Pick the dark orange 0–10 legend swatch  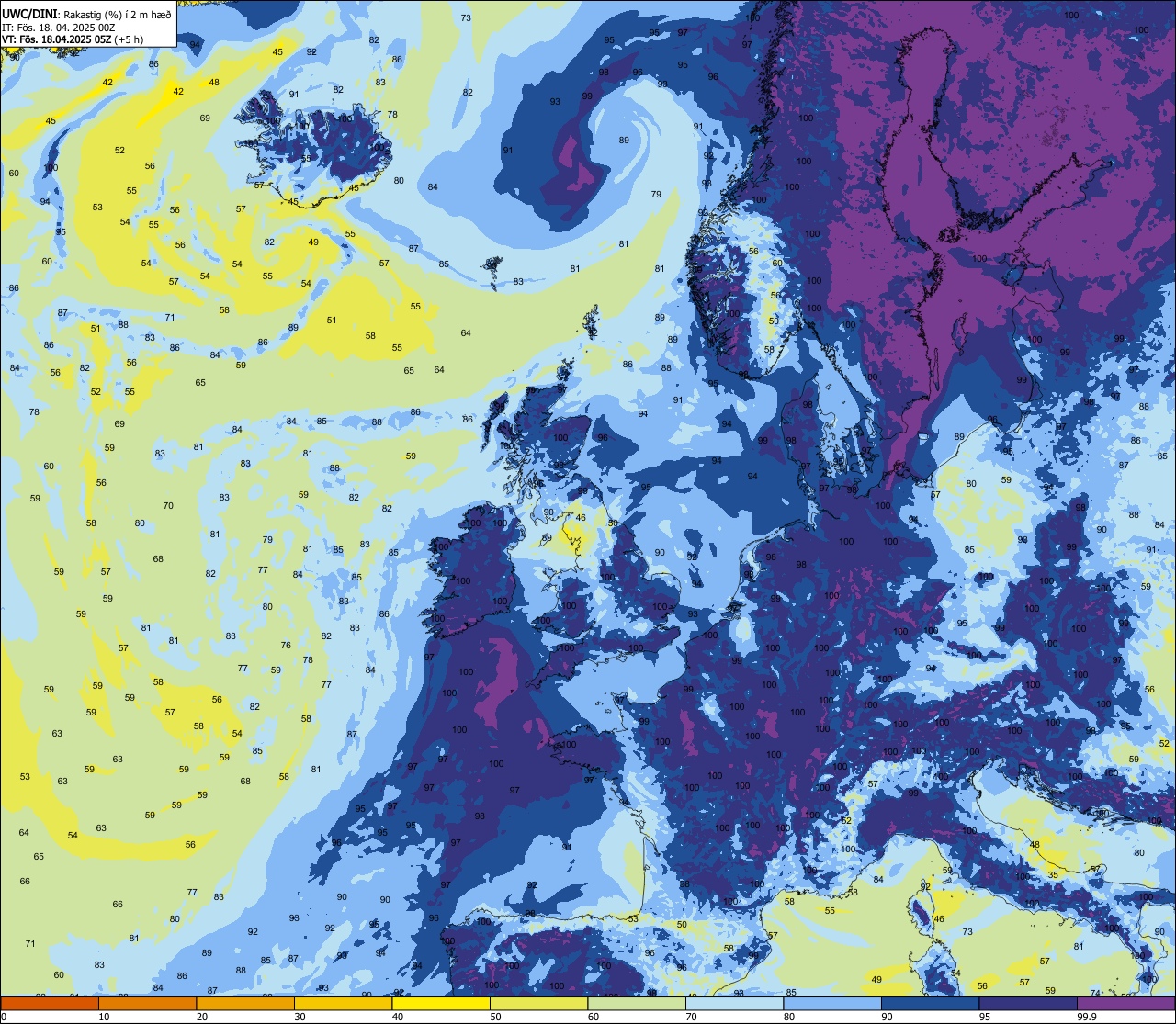pos(50,1003)
